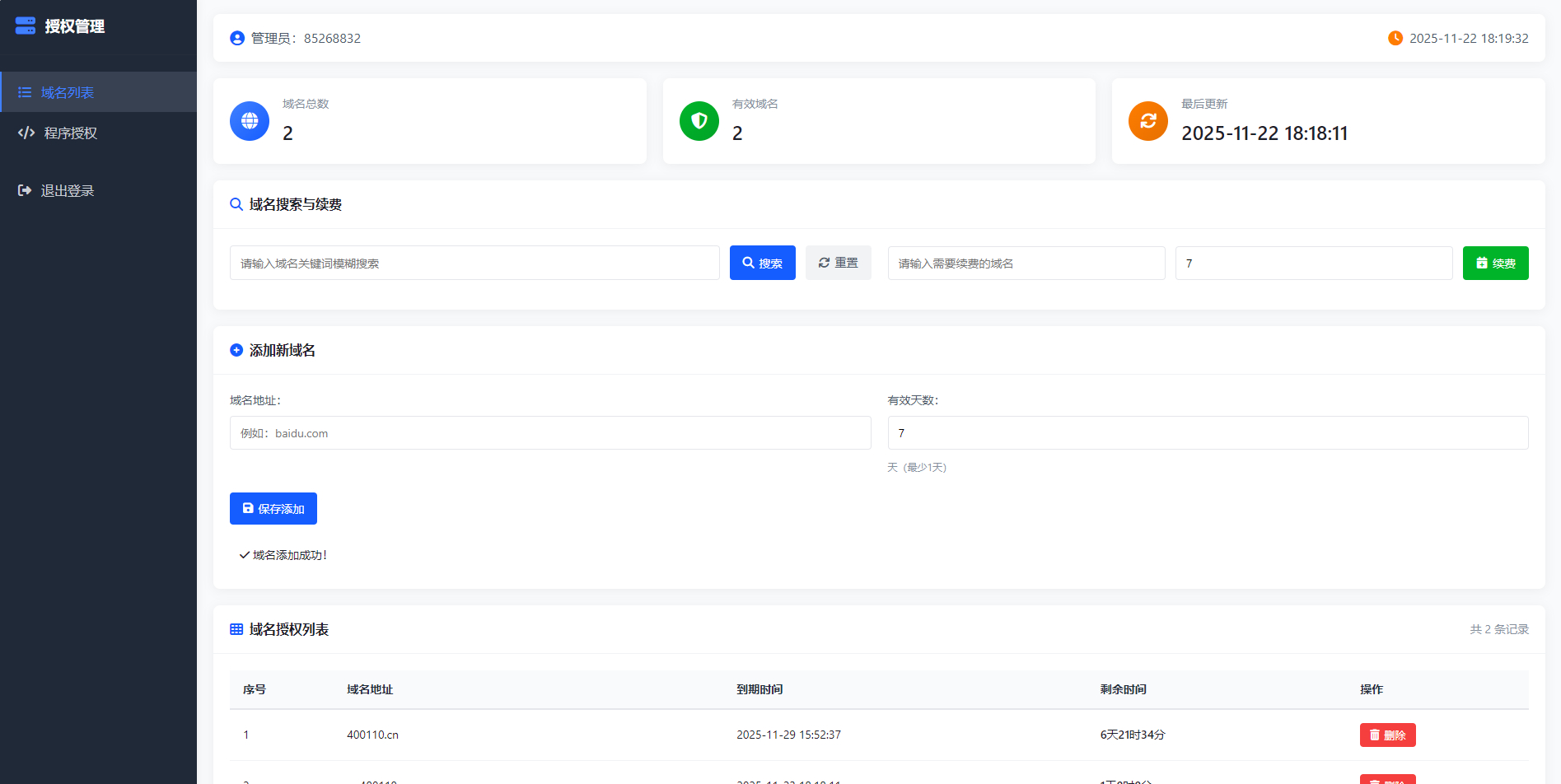Click the 重置 reset button
The image size is (1561, 784).
(839, 263)
